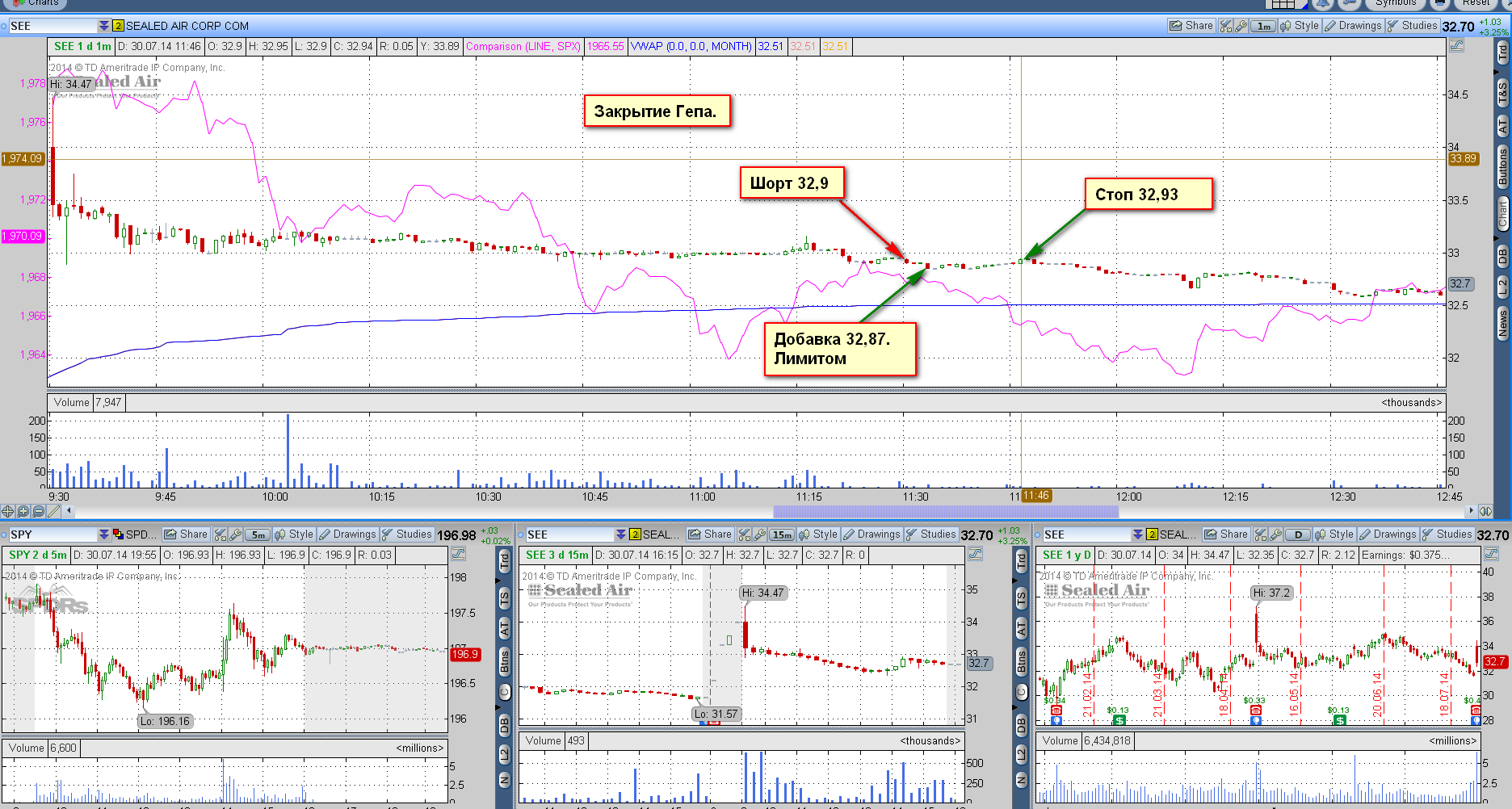
Task: Click multicolor link icon next to SPY
Action: pyautogui.click(x=118, y=534)
